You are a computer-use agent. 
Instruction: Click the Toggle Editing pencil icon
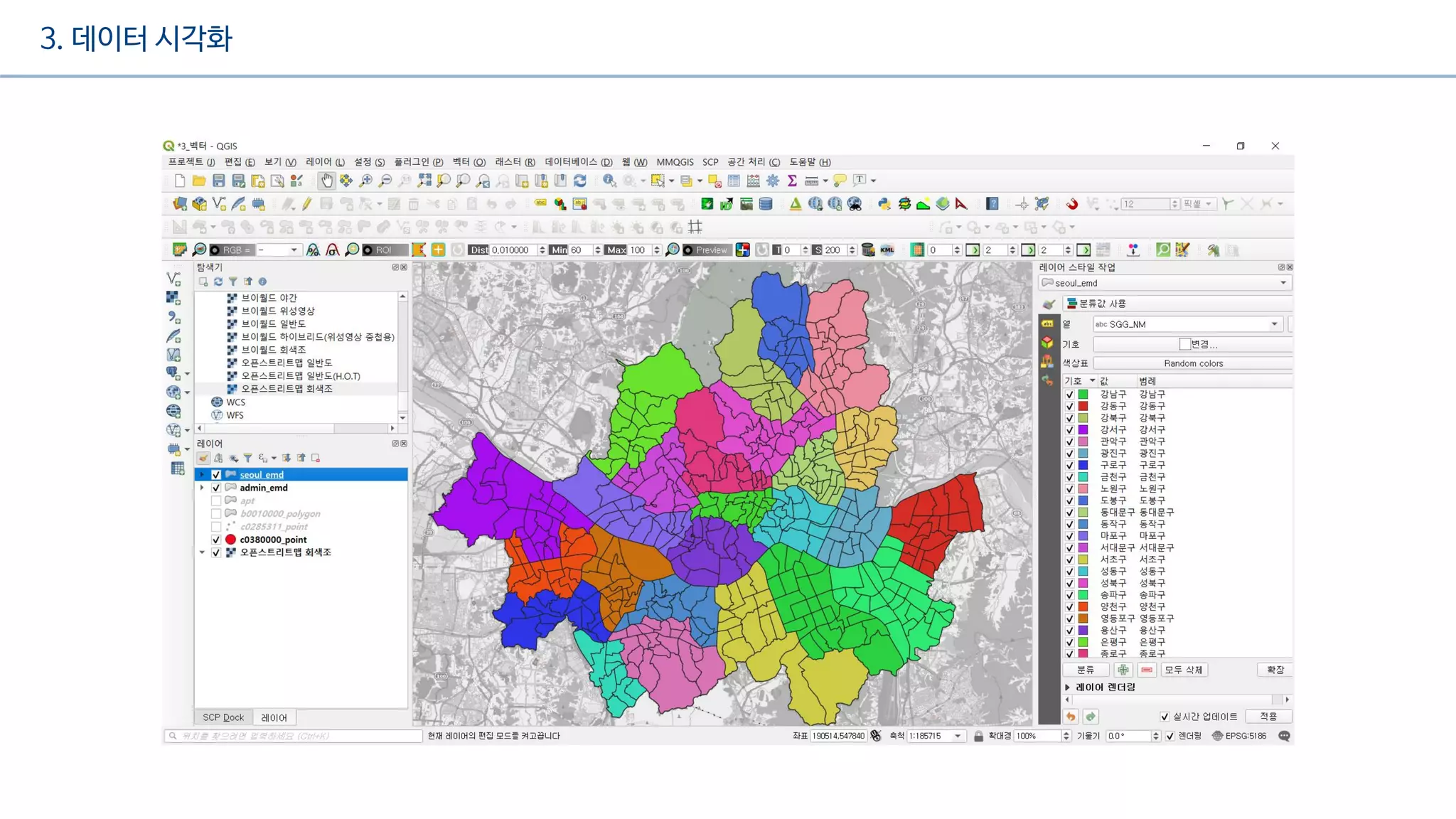pyautogui.click(x=306, y=204)
